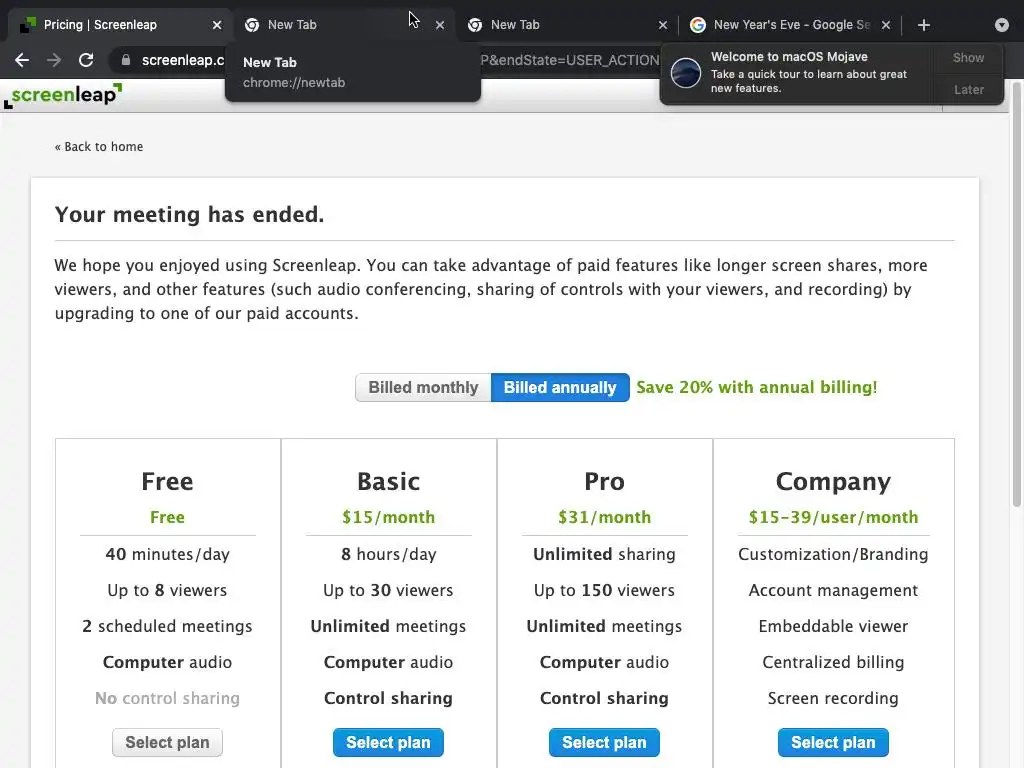Open a new tab with the plus icon
1024x768 pixels.
click(x=923, y=25)
